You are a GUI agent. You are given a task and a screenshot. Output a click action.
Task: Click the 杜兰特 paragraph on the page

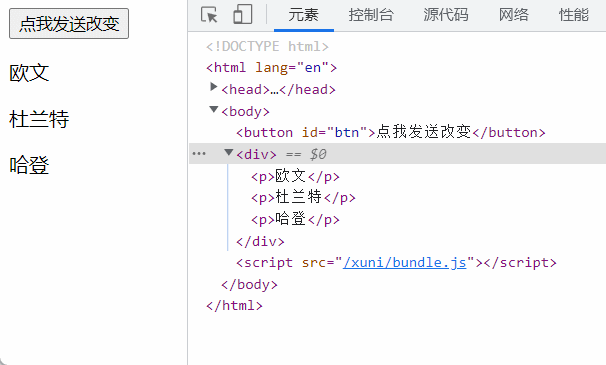point(39,119)
